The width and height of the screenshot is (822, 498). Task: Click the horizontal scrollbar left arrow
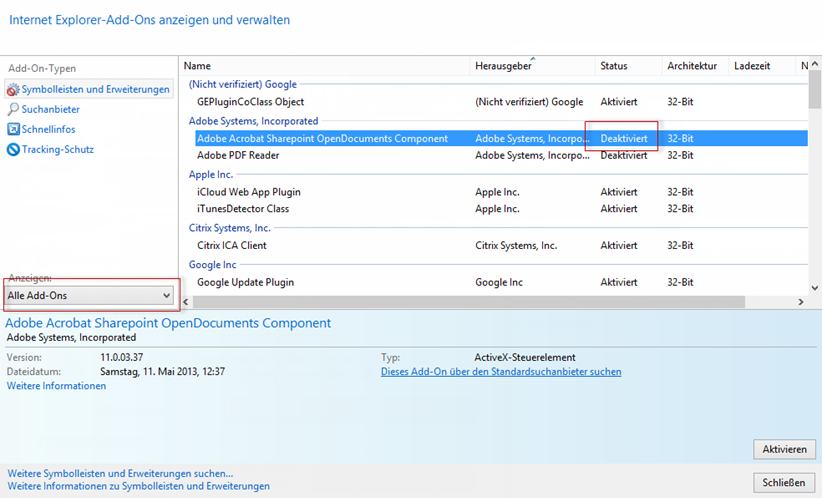click(186, 302)
